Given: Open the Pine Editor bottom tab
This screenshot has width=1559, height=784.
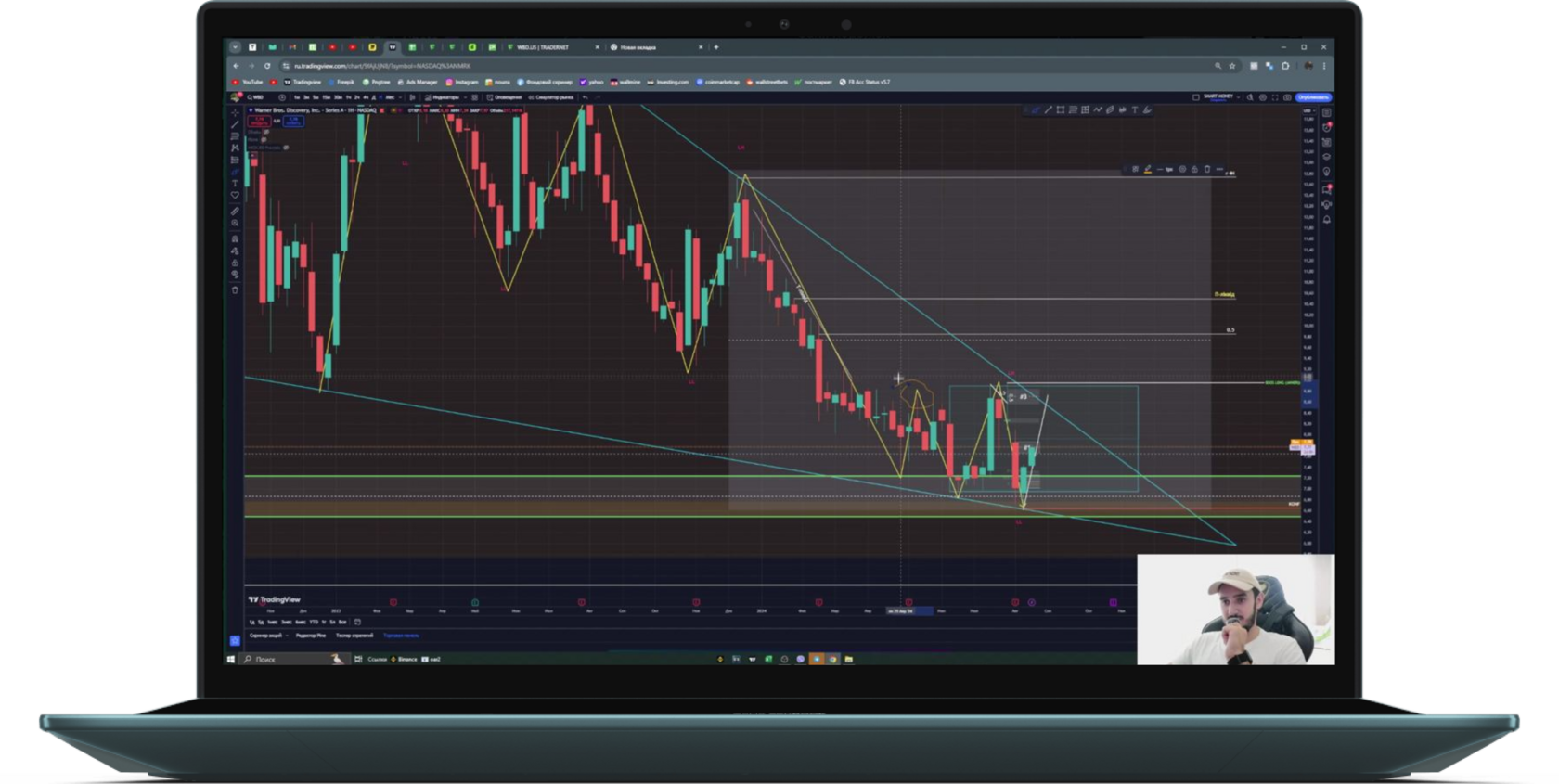Looking at the screenshot, I should [311, 636].
